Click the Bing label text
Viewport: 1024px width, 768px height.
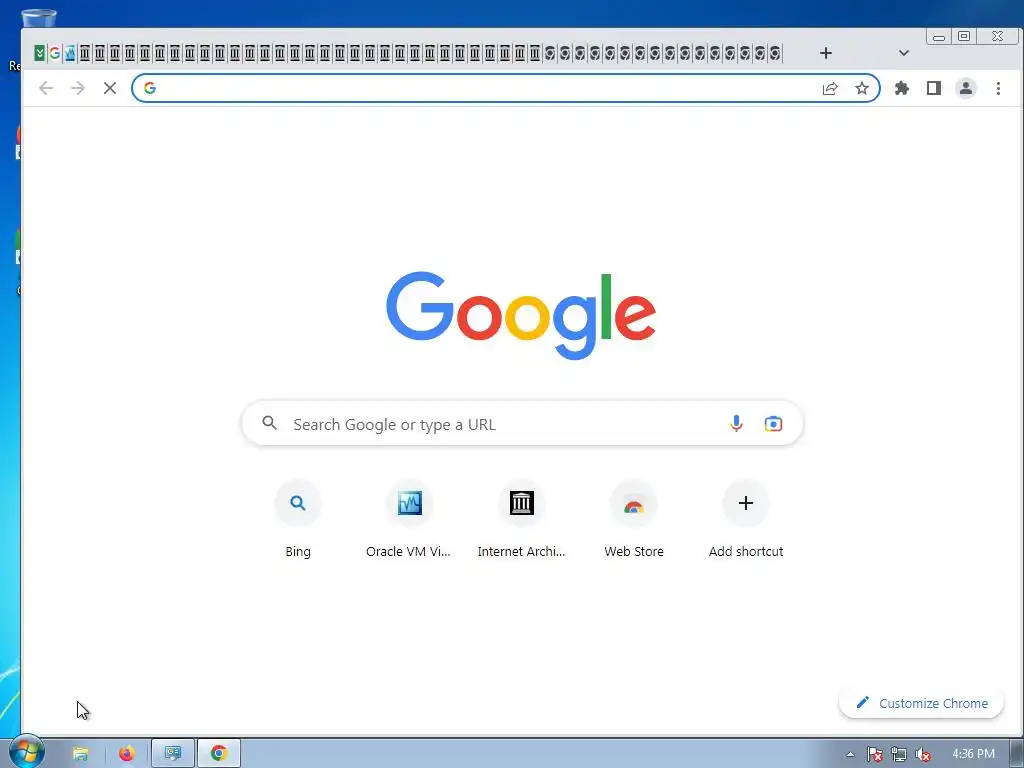[298, 551]
